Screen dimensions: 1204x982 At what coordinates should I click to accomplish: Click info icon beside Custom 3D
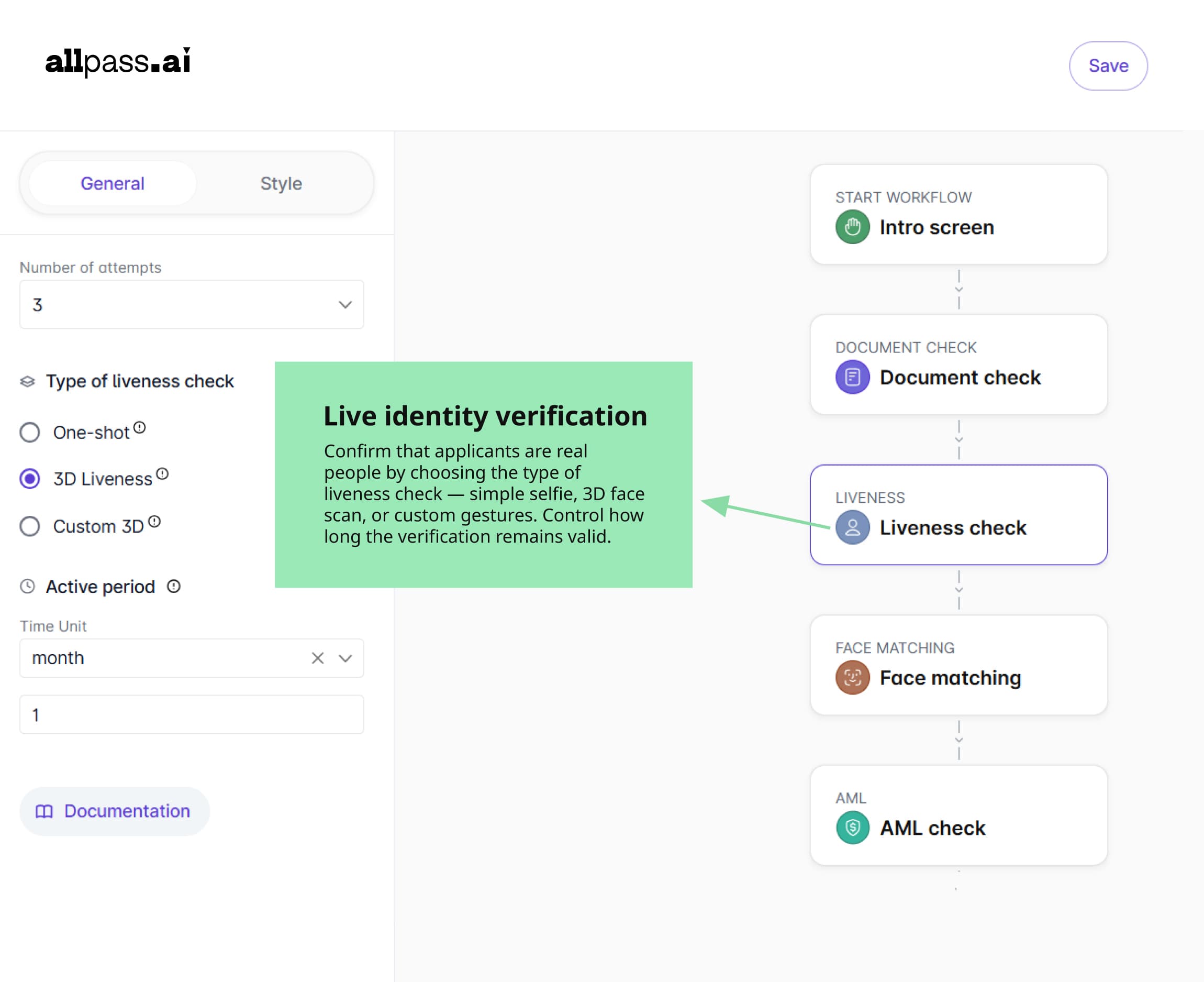coord(154,521)
